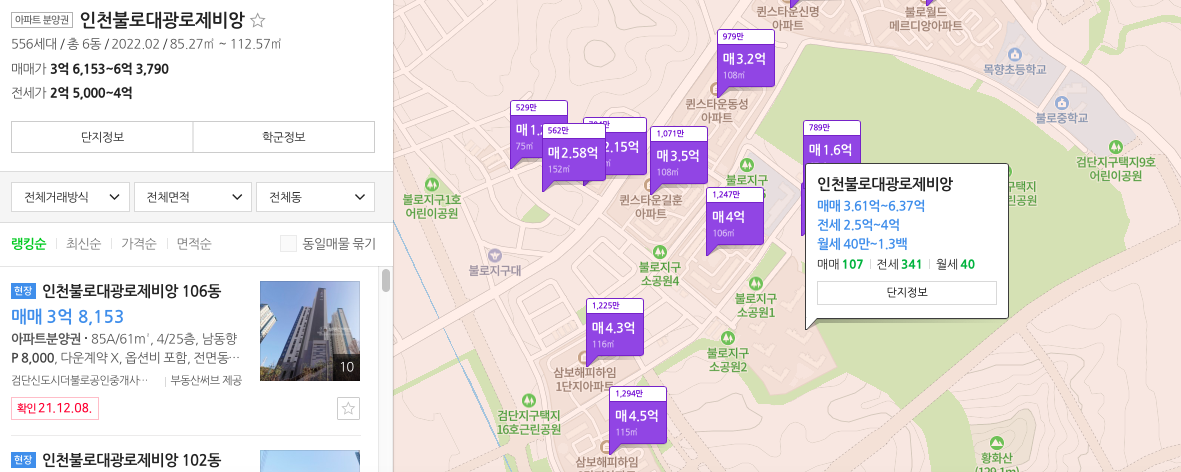This screenshot has width=1181, height=472.
Task: Expand the 전체면적 dropdown
Action: point(193,197)
